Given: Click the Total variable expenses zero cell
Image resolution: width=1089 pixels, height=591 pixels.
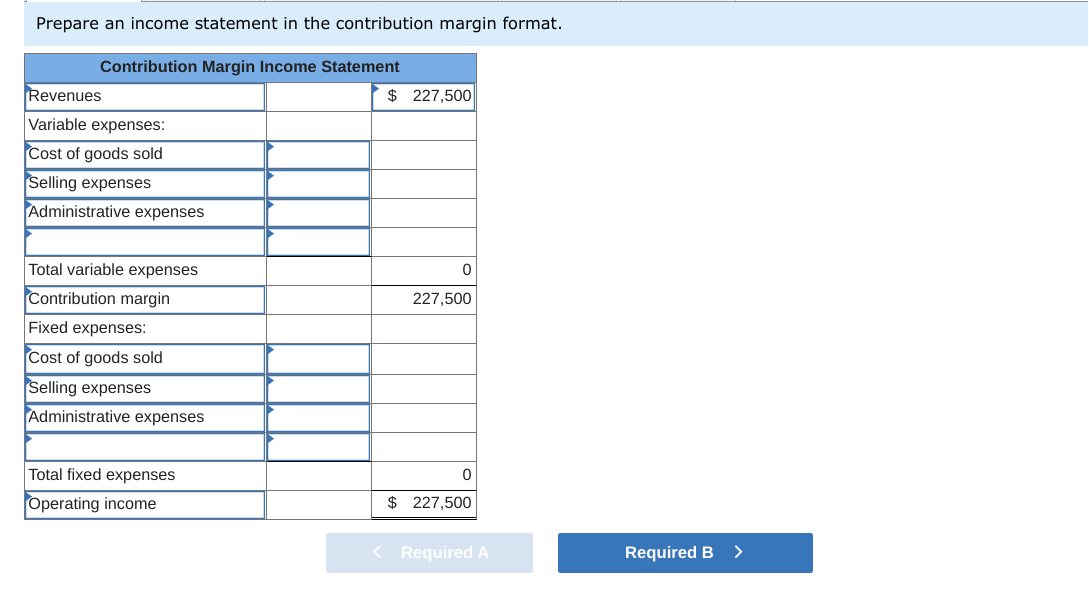Looking at the screenshot, I should click(422, 270).
